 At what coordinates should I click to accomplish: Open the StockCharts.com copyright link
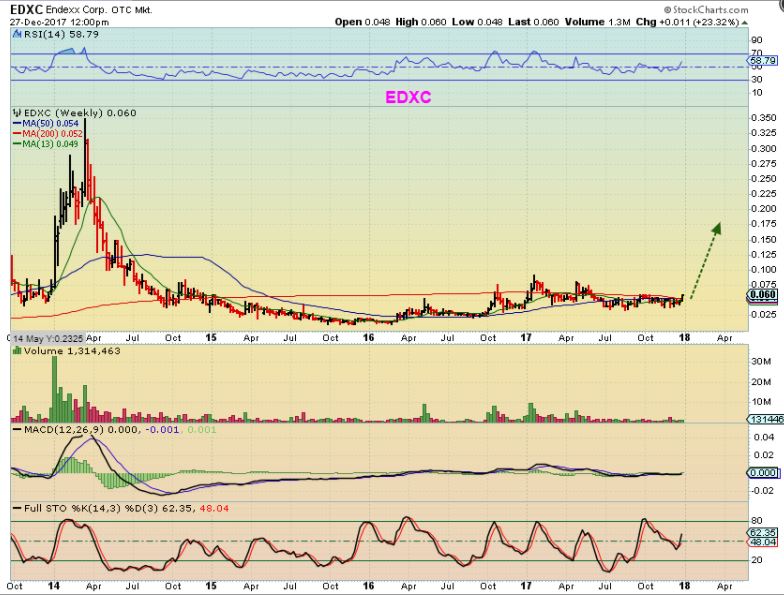[706, 10]
